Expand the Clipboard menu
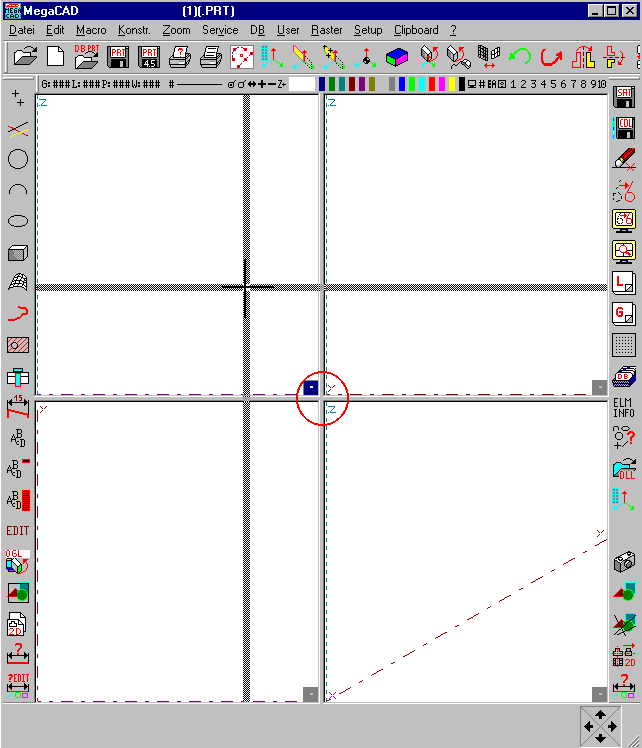Screen dimensions: 642x748 click(x=416, y=30)
